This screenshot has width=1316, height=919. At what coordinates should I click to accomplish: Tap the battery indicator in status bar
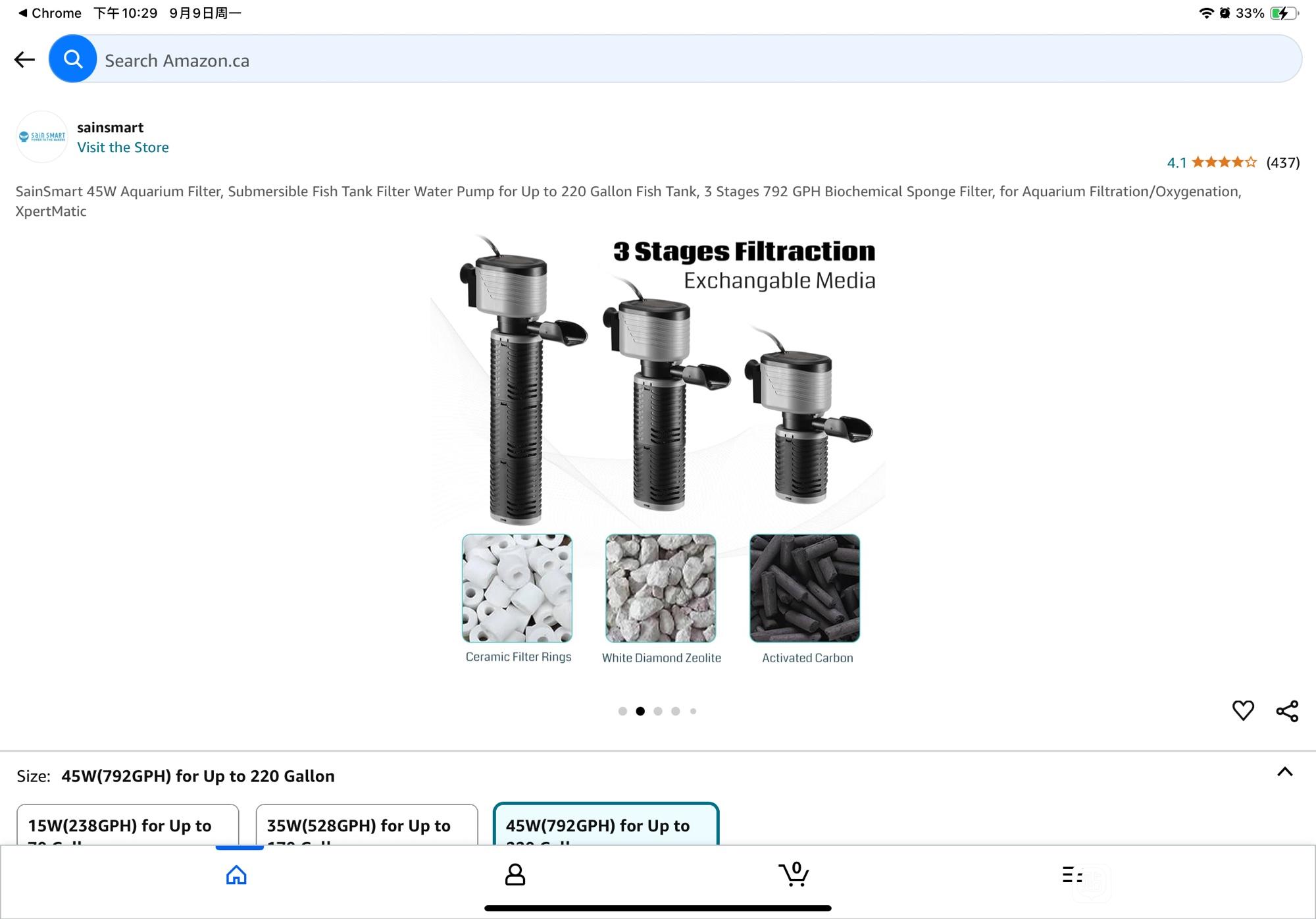pyautogui.click(x=1283, y=13)
